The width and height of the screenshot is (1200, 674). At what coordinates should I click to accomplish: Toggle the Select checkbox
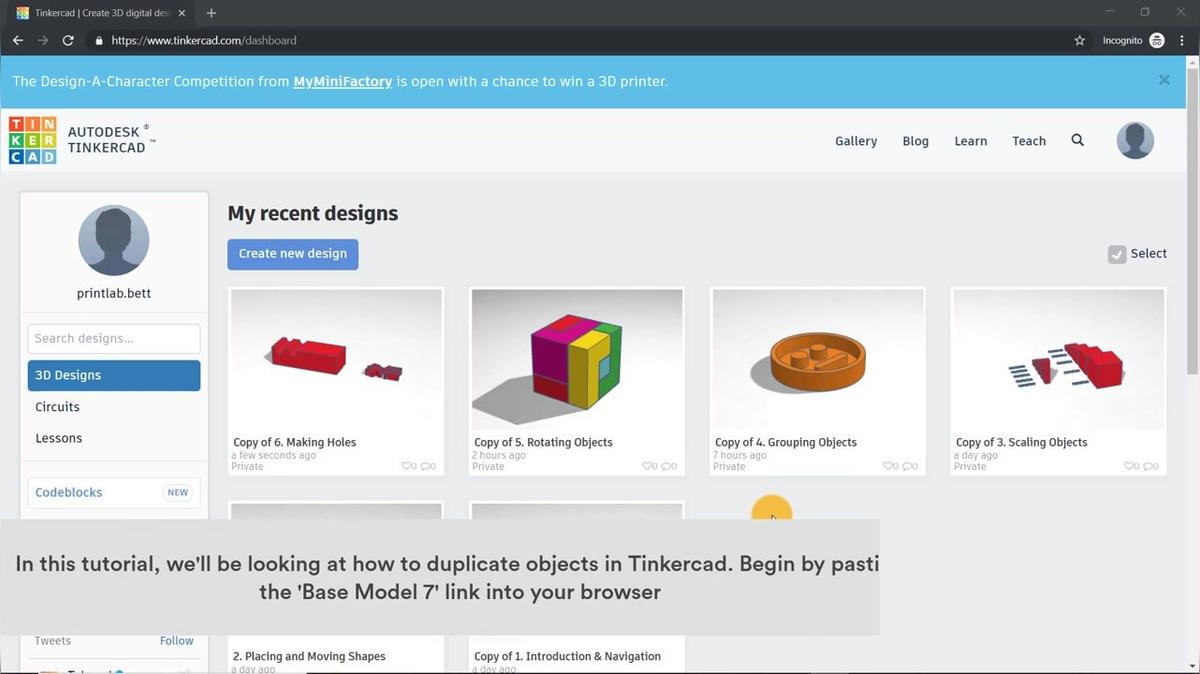coord(1117,254)
